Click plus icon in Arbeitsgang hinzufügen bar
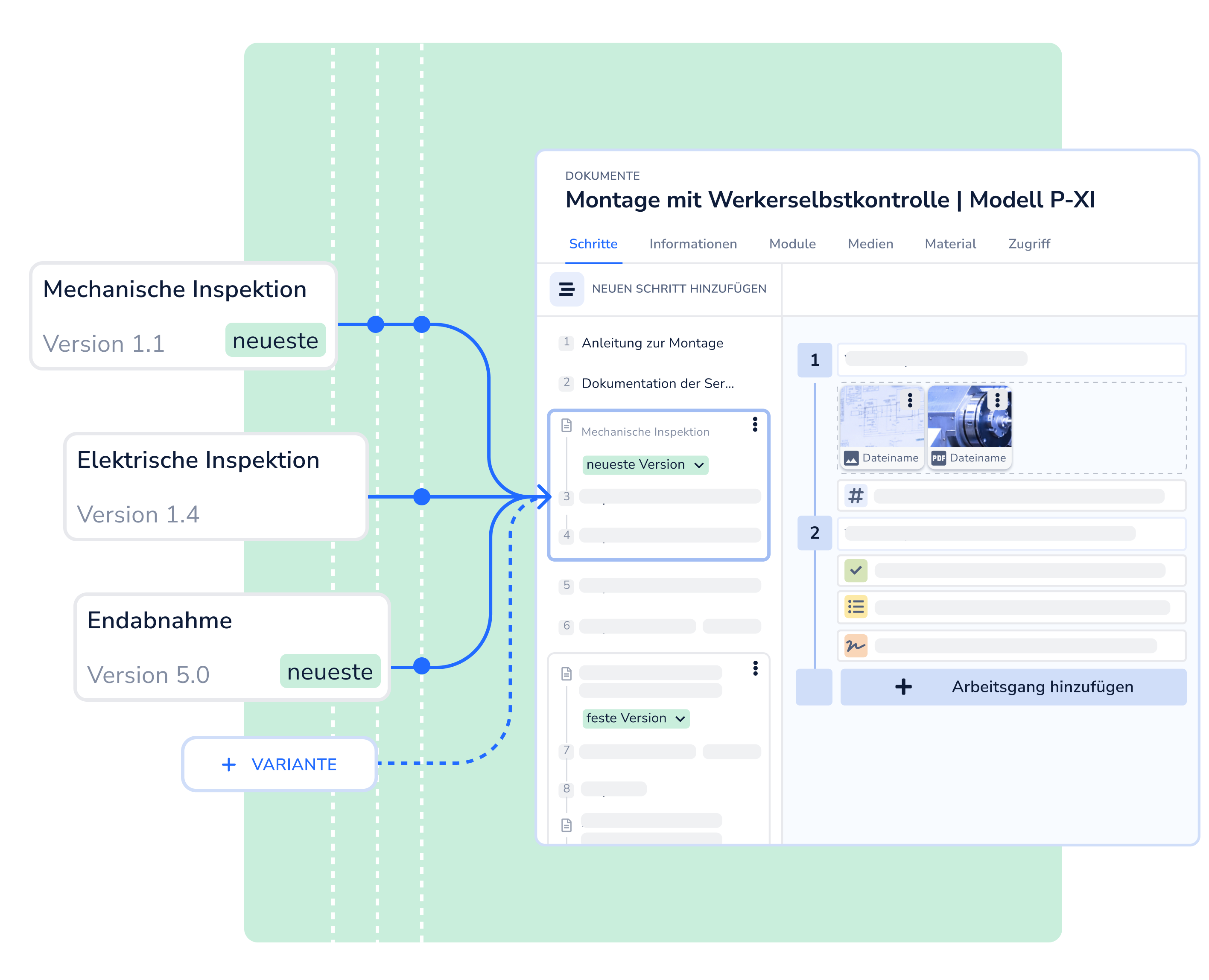This screenshot has width=1209, height=980. coord(903,686)
